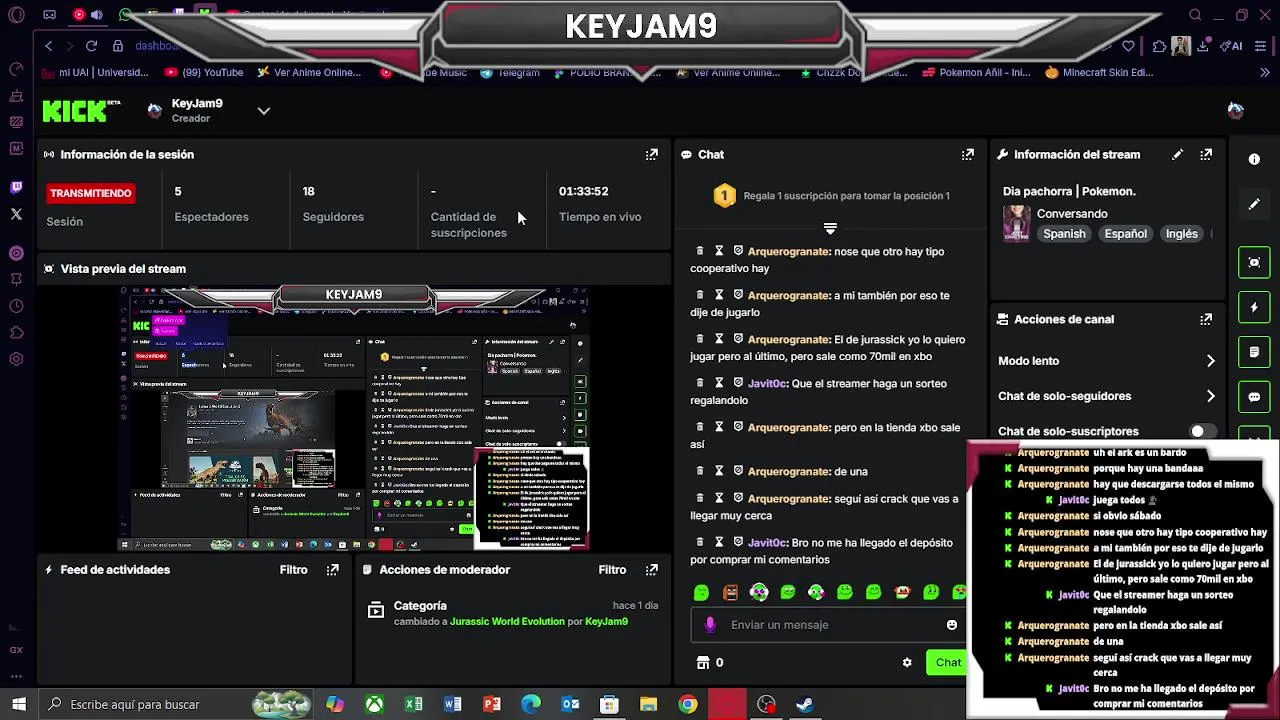Open the Jurassic World Evolution category link
The image size is (1280, 720).
point(507,622)
